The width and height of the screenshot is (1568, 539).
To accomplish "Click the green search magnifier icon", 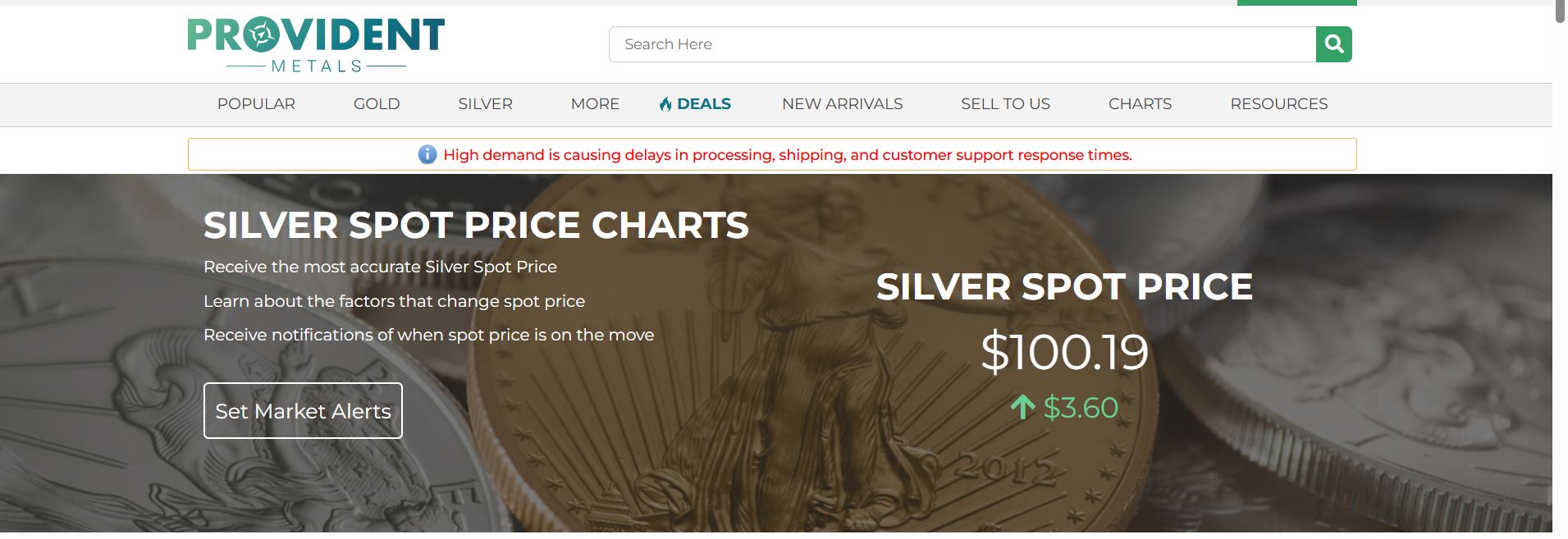I will coord(1333,44).
